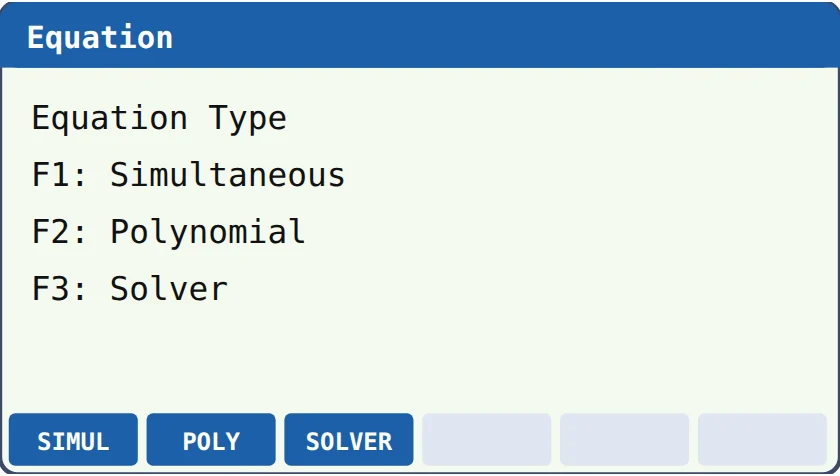Screen dimensions: 840x476
Task: Click the F1: key label
Action: tap(59, 175)
